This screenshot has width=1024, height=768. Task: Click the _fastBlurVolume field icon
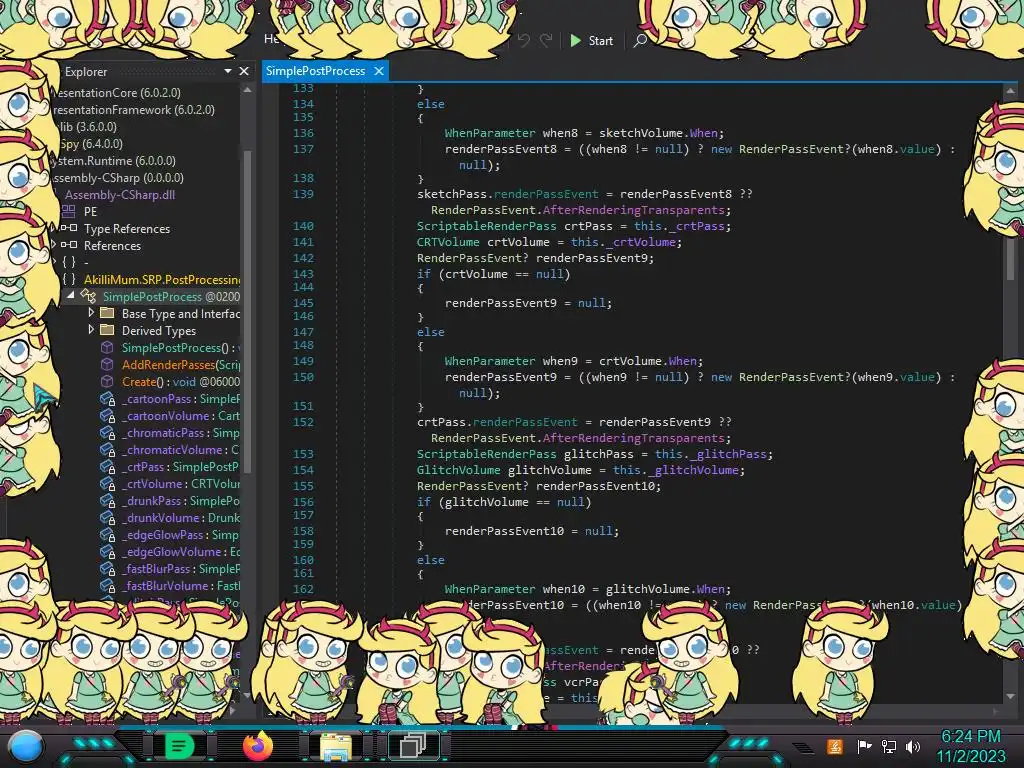point(107,585)
